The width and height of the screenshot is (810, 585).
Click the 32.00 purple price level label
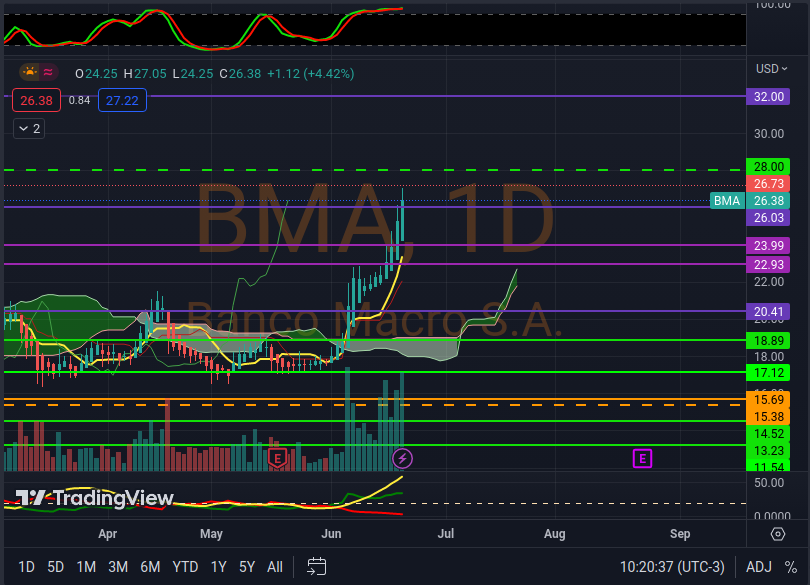768,97
